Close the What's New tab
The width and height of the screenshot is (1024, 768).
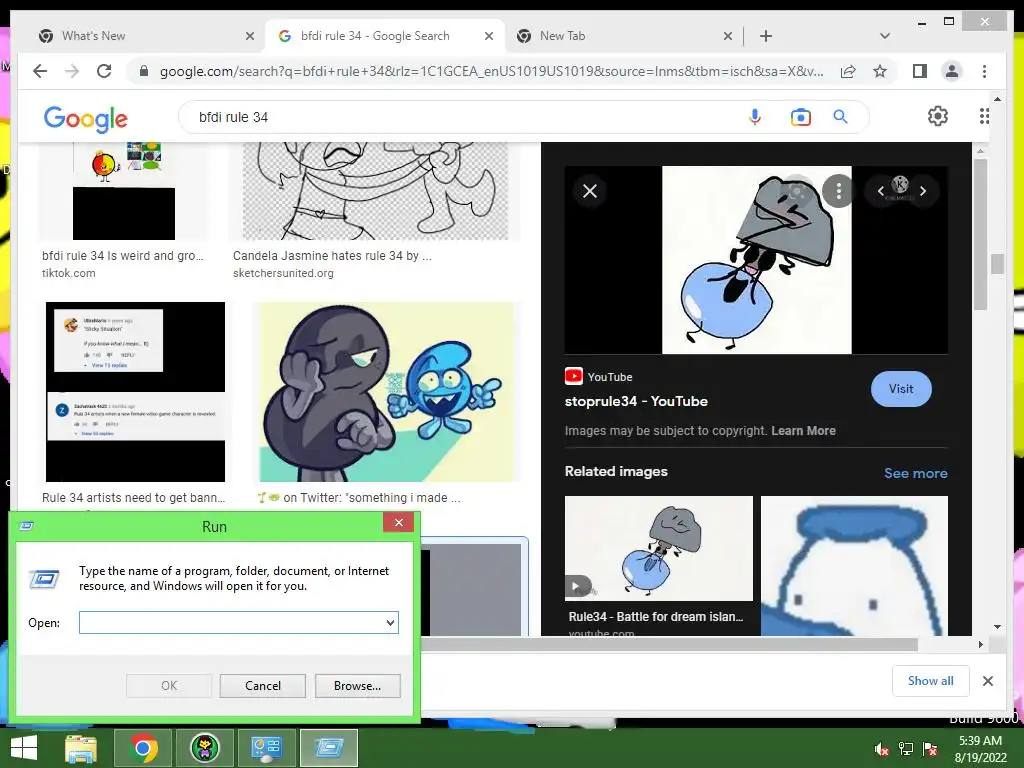coord(249,36)
